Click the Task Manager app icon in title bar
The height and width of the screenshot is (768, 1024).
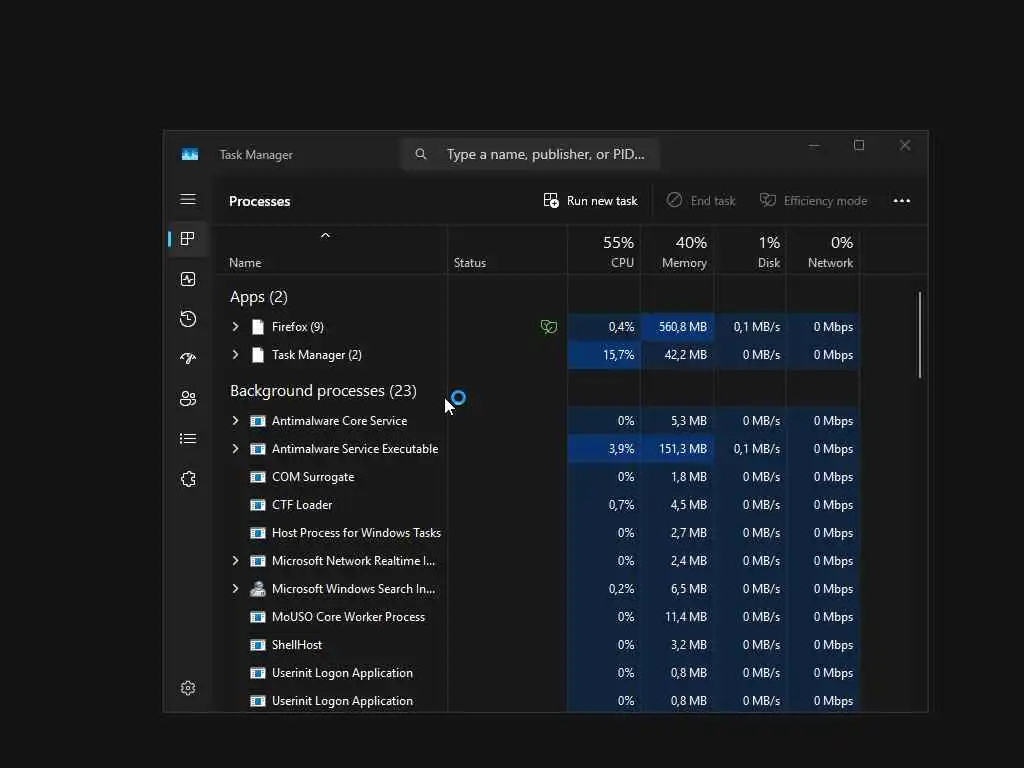tap(190, 155)
